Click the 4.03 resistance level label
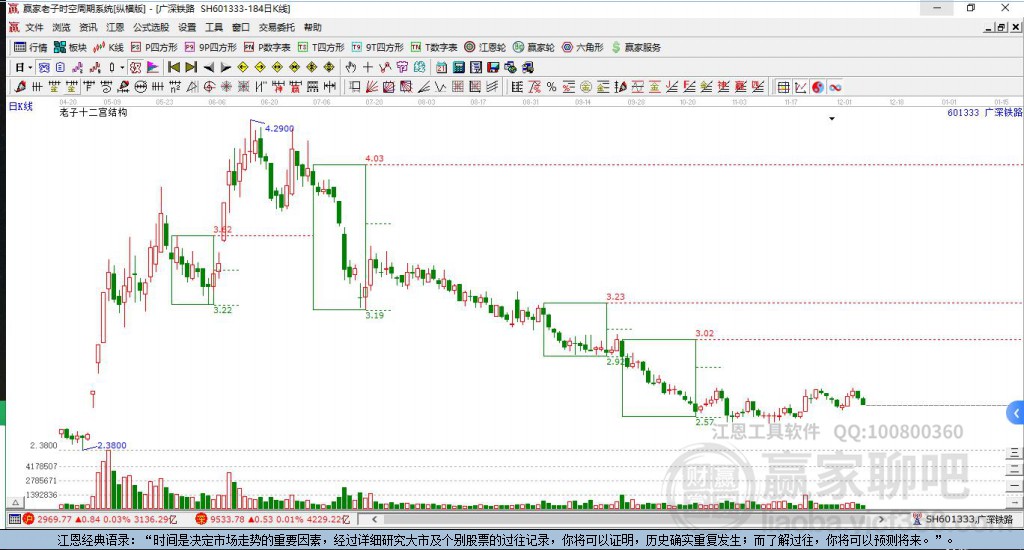Screen dimensions: 1024x550 coord(374,158)
